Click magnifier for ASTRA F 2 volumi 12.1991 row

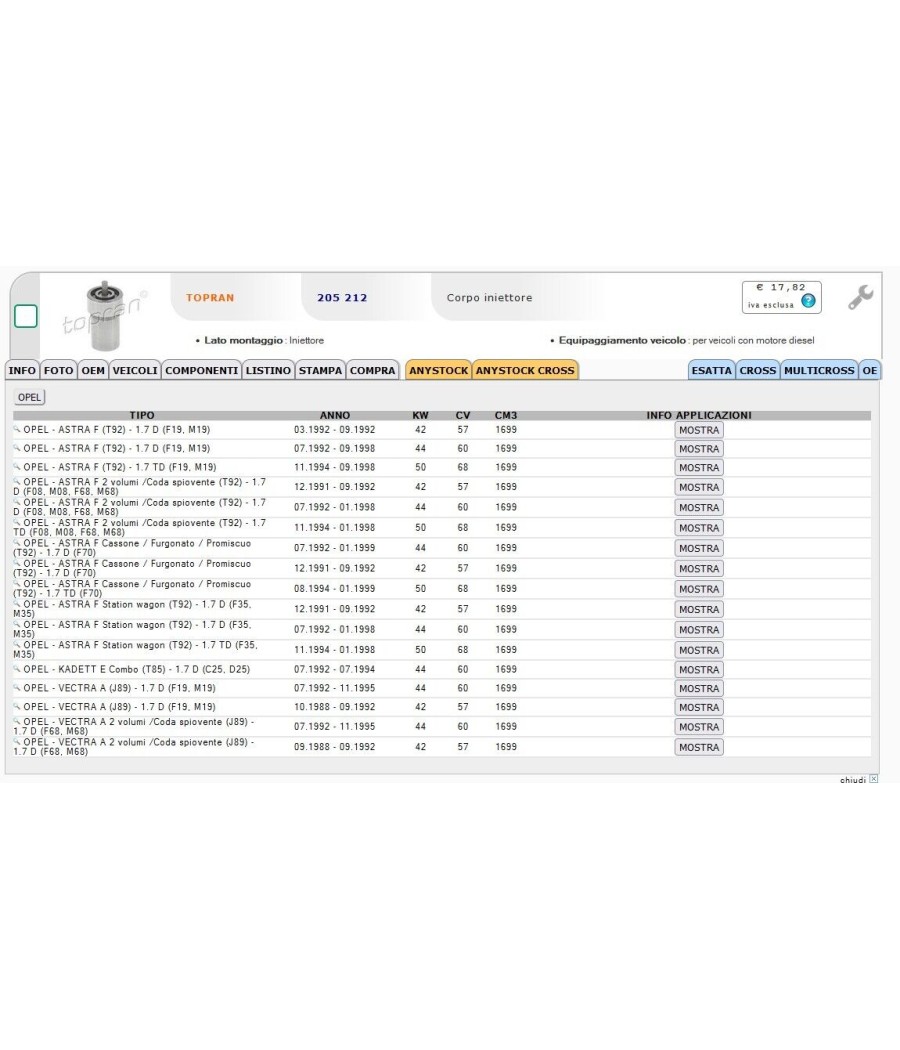(x=17, y=481)
